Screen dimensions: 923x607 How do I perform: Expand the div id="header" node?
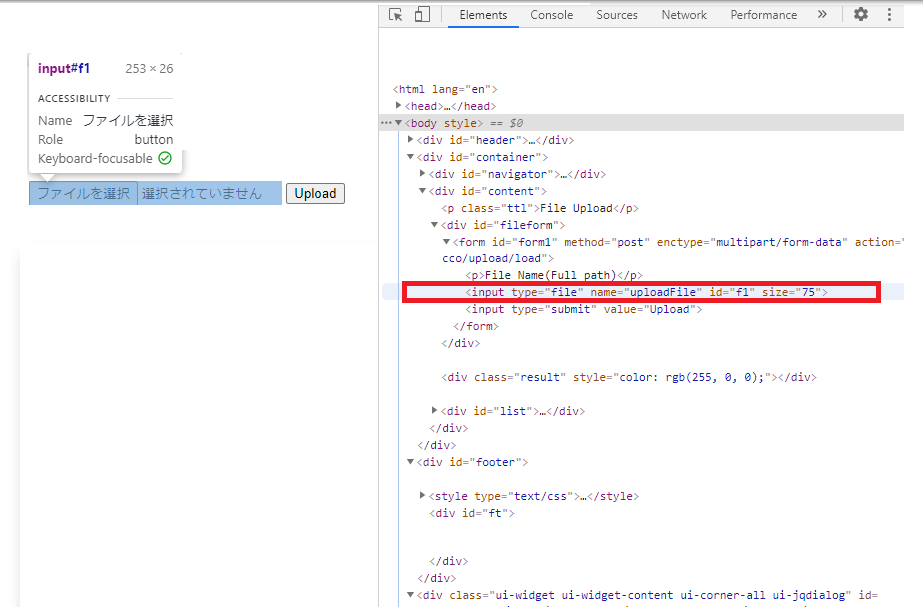[411, 140]
